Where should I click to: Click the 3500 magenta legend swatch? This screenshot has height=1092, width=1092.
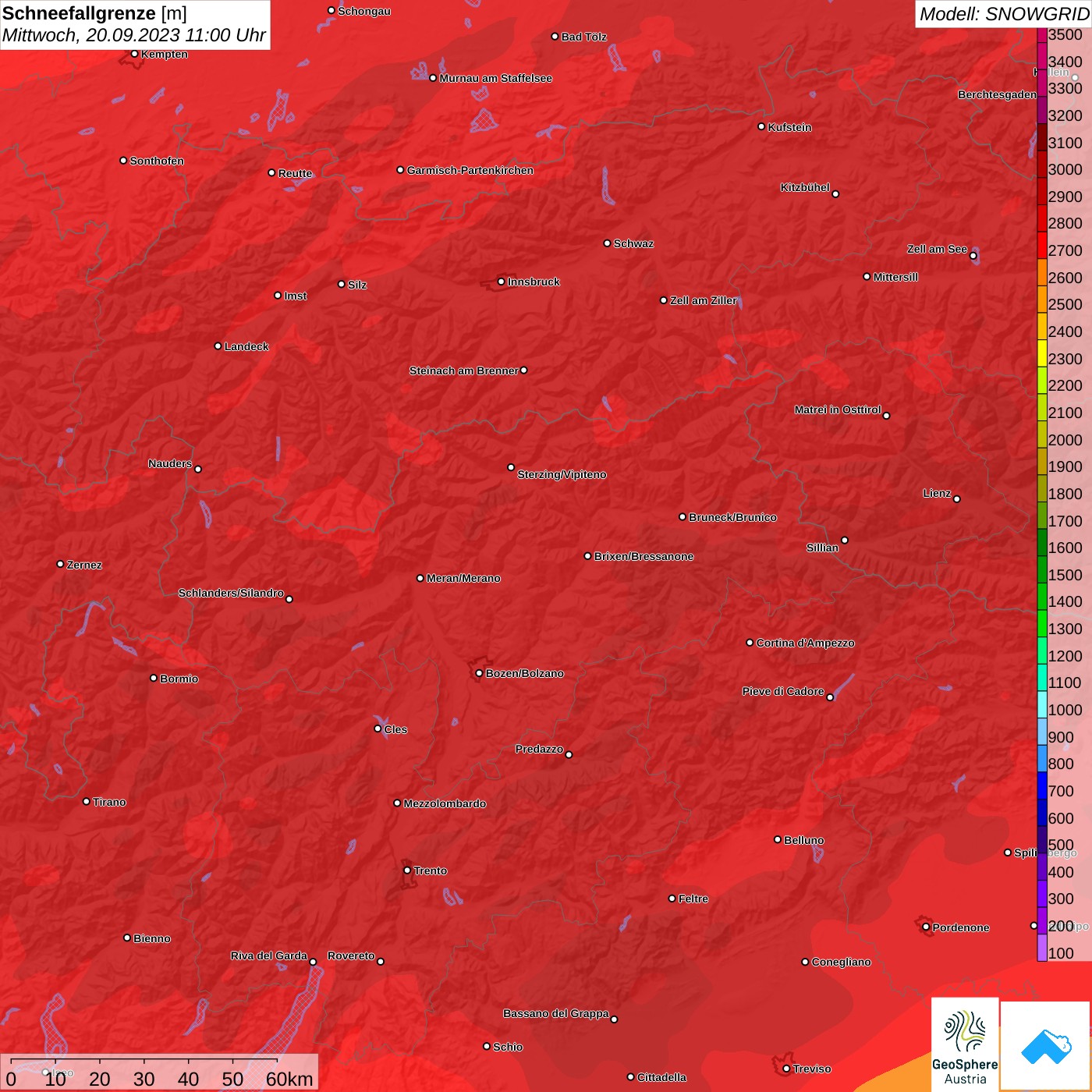point(1042,35)
